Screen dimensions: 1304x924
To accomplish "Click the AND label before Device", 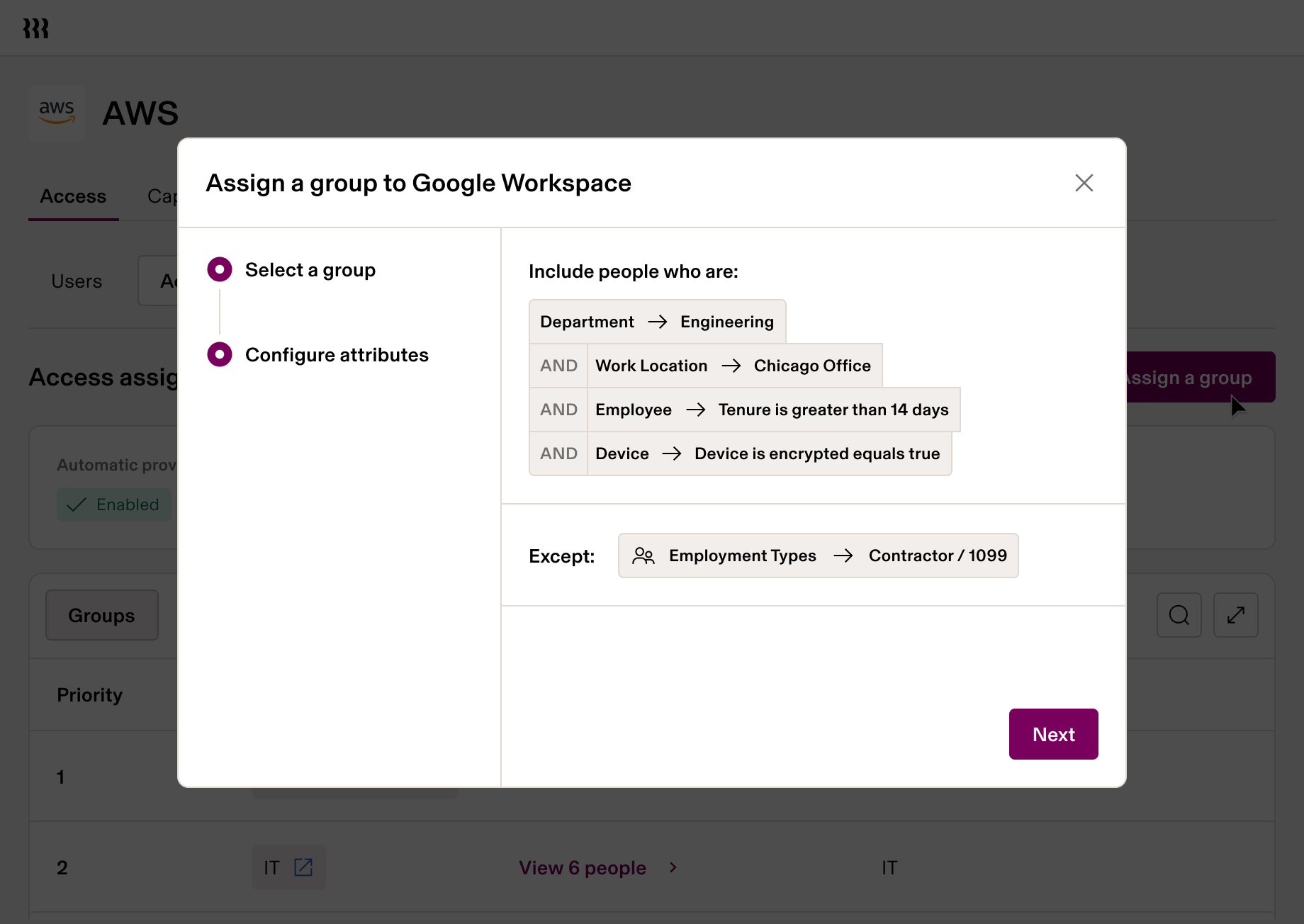I will tap(558, 453).
